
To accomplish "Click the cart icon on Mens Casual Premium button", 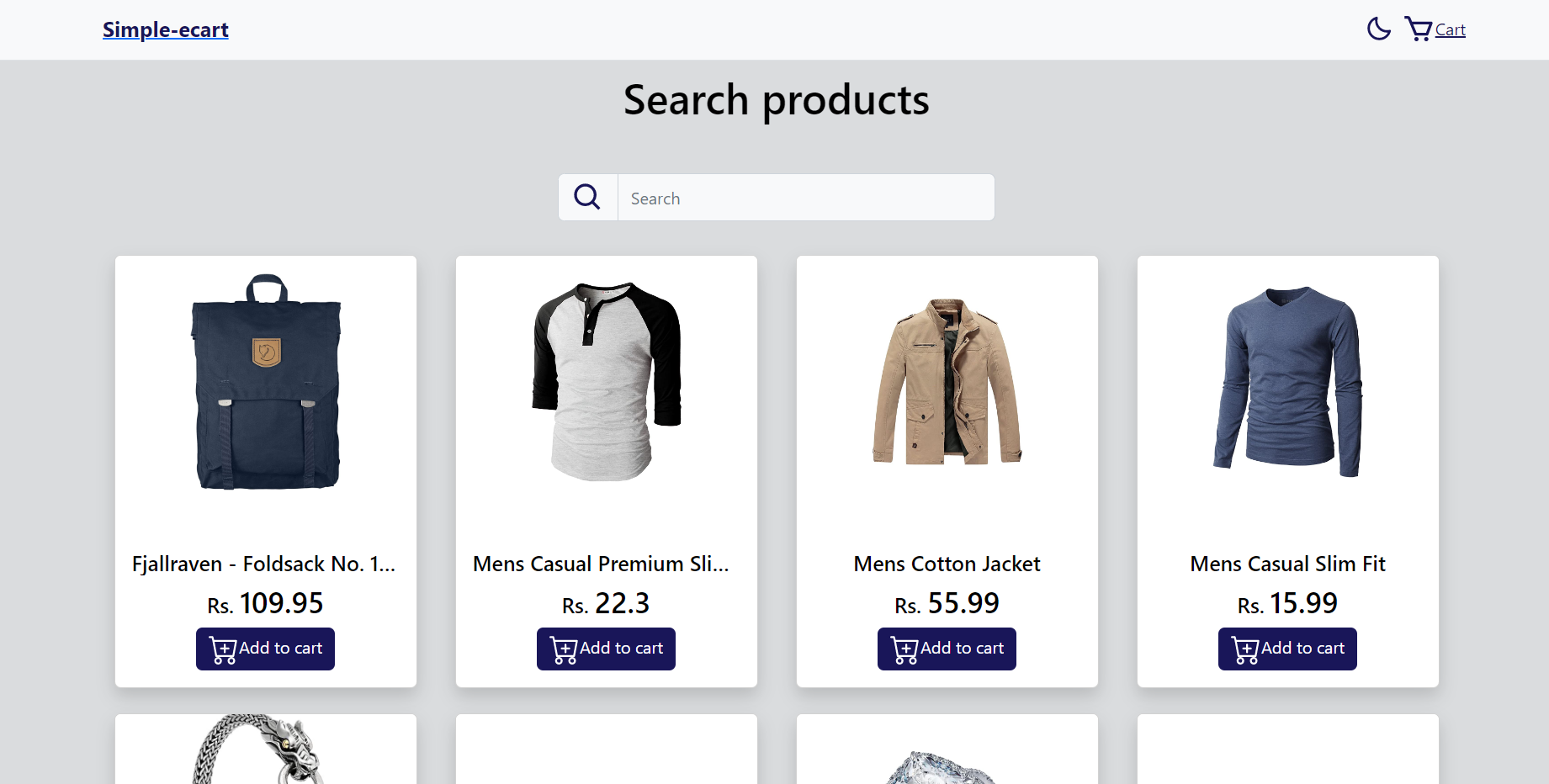I will pyautogui.click(x=563, y=649).
